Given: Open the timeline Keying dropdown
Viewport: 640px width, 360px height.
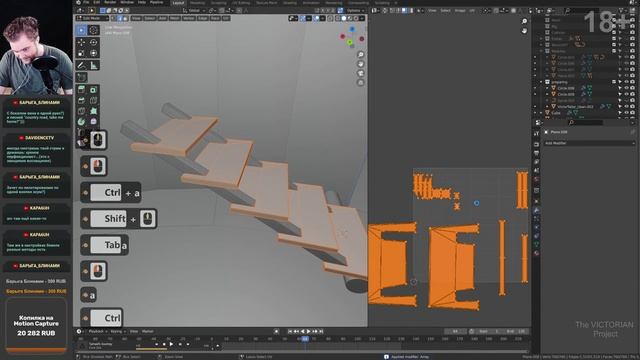Looking at the screenshot, I should (117, 331).
